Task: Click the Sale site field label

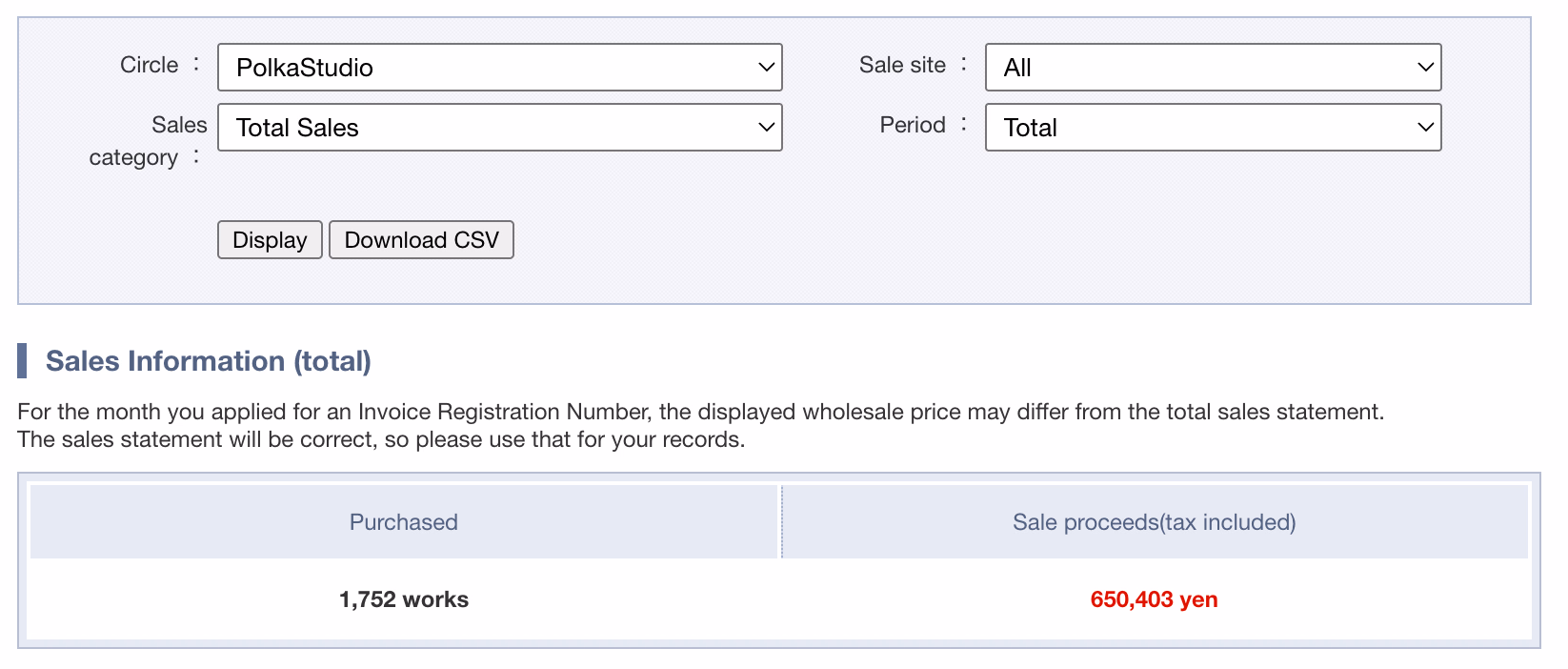Action: pyautogui.click(x=902, y=65)
